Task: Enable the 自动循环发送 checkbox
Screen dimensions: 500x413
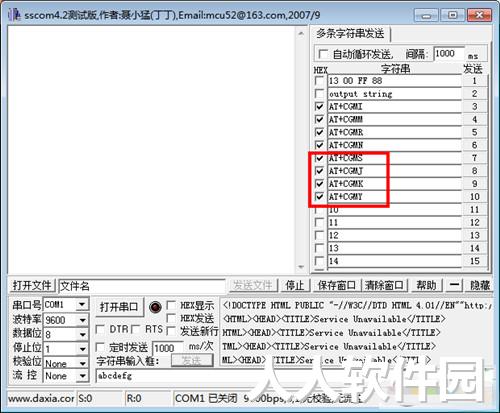Action: click(323, 54)
